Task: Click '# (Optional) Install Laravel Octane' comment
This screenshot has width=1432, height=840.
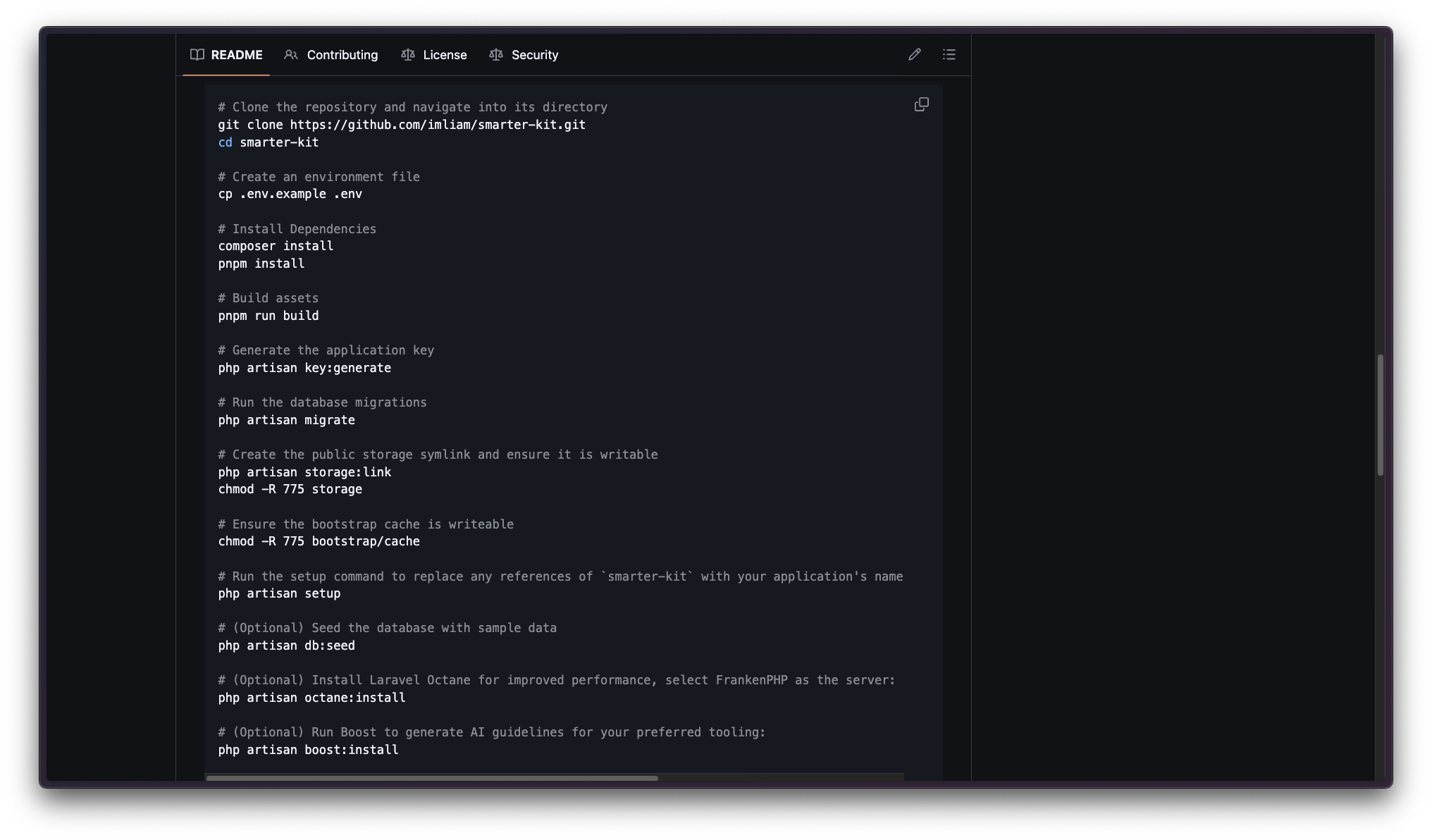Action: click(x=557, y=680)
